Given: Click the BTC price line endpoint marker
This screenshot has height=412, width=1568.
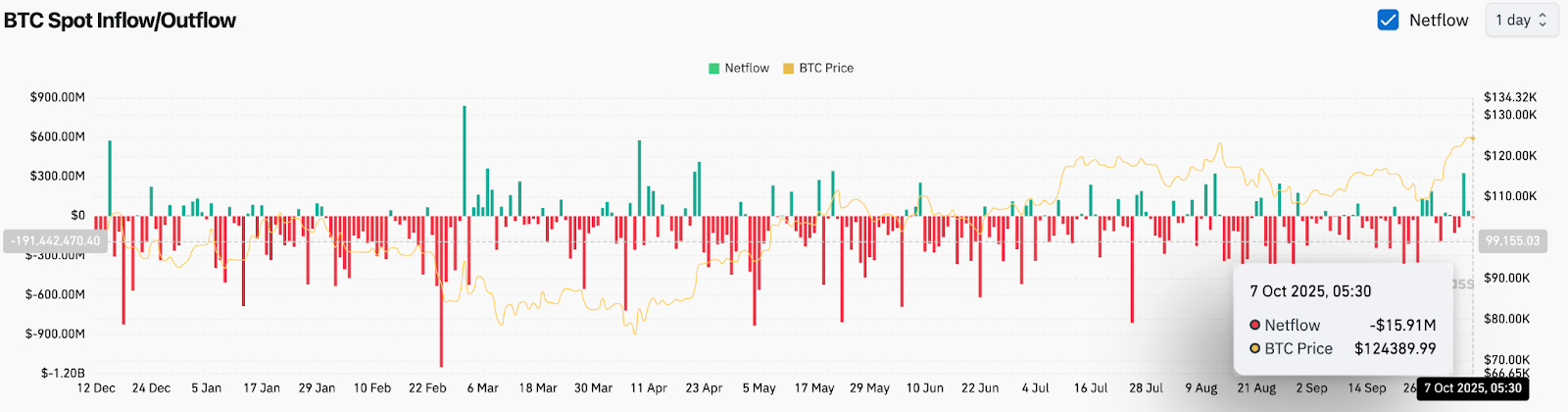Looking at the screenshot, I should coord(1472,138).
